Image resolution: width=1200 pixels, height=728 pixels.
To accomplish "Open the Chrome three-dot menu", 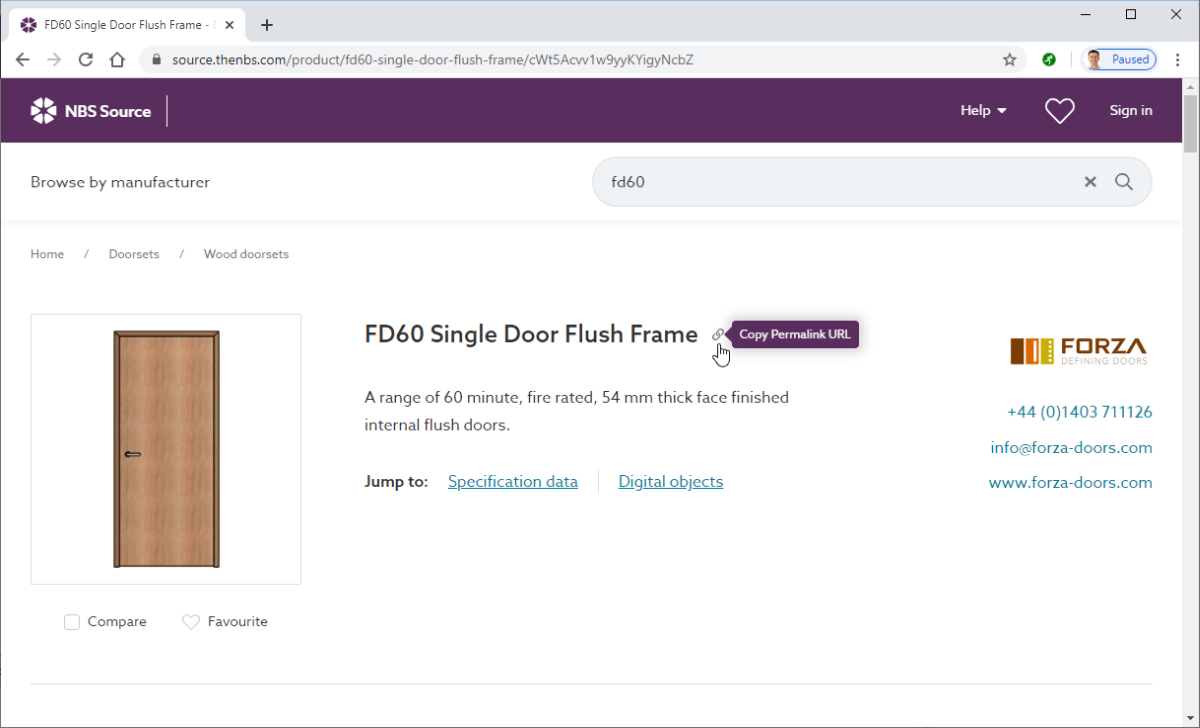I will (1180, 60).
